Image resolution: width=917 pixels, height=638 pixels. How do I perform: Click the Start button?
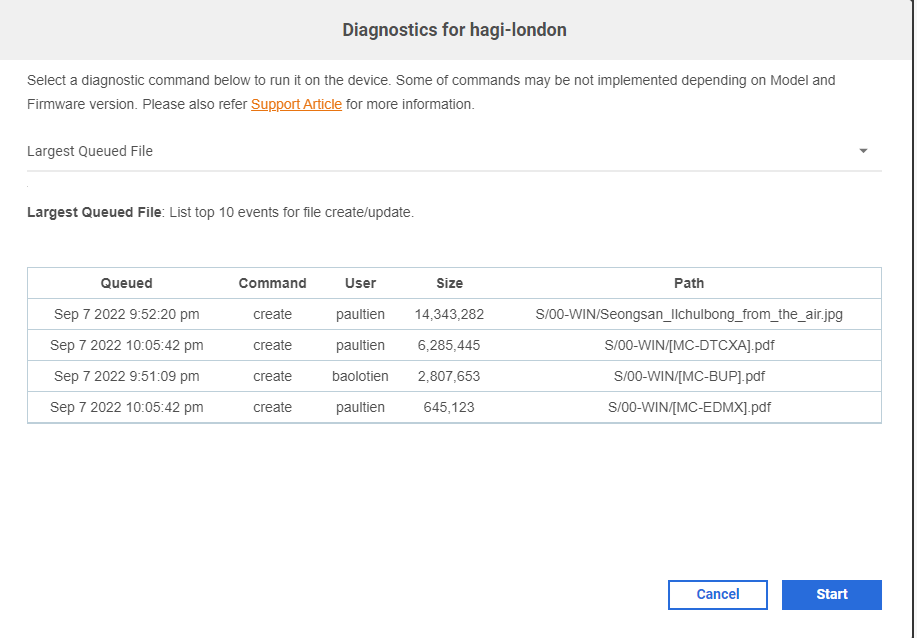coord(831,594)
